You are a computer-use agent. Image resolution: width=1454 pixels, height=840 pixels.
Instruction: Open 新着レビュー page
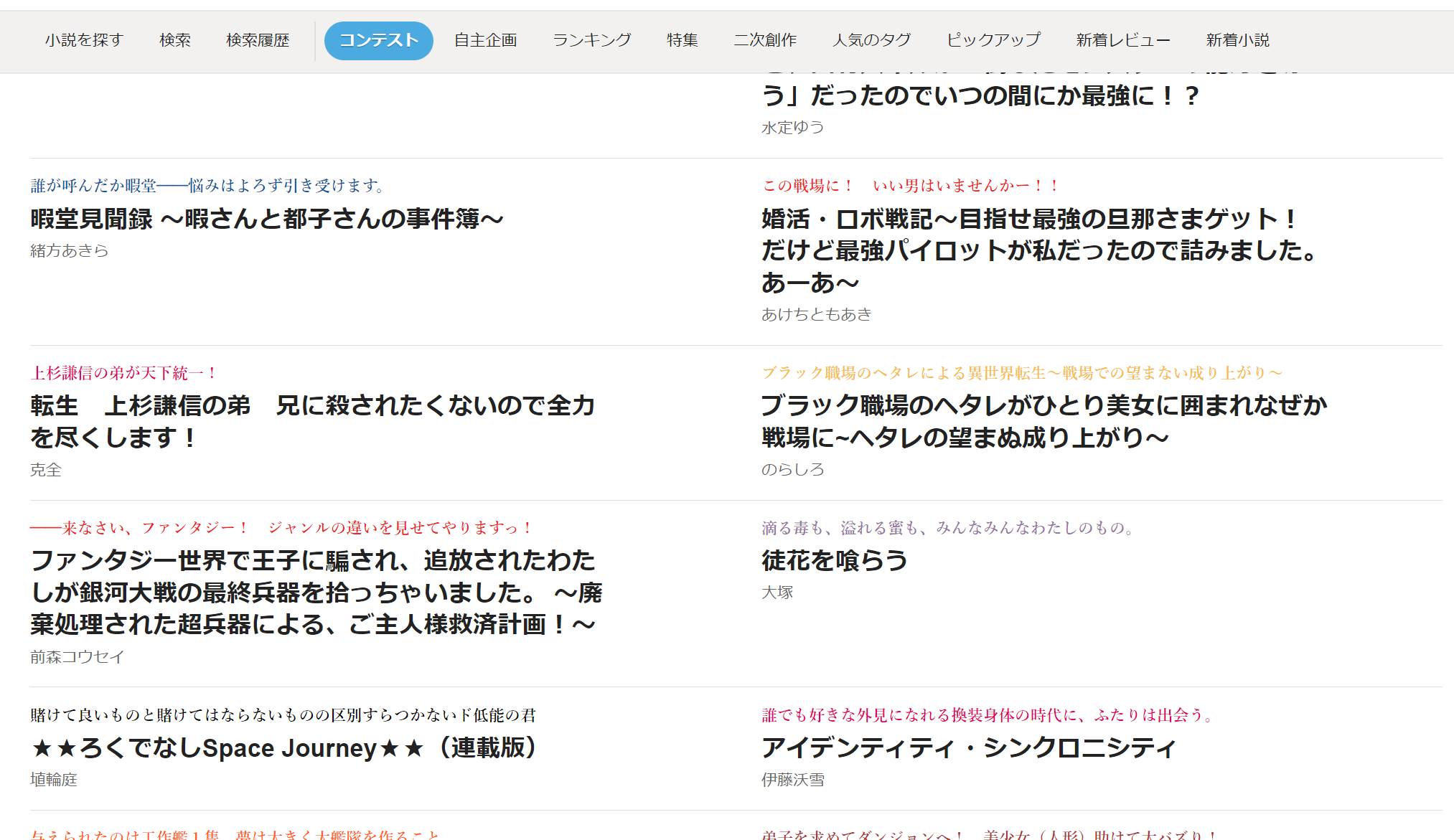(1122, 40)
